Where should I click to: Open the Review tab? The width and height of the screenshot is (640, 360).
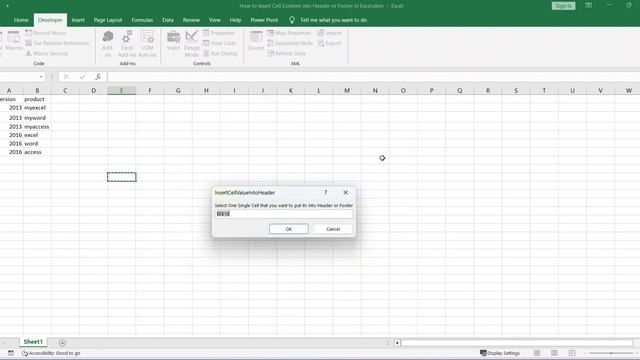point(191,20)
